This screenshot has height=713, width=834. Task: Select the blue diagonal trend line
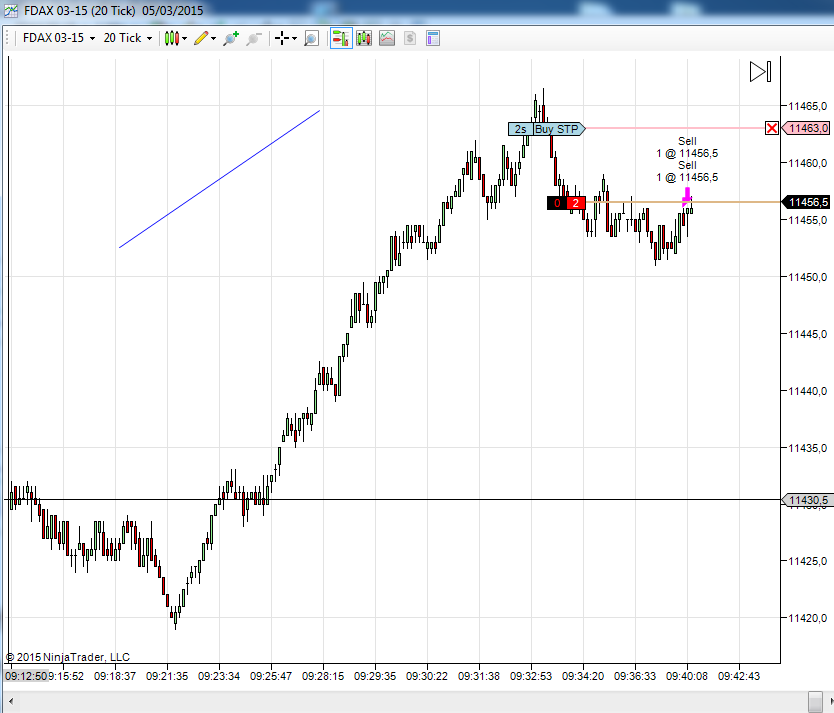coord(220,179)
